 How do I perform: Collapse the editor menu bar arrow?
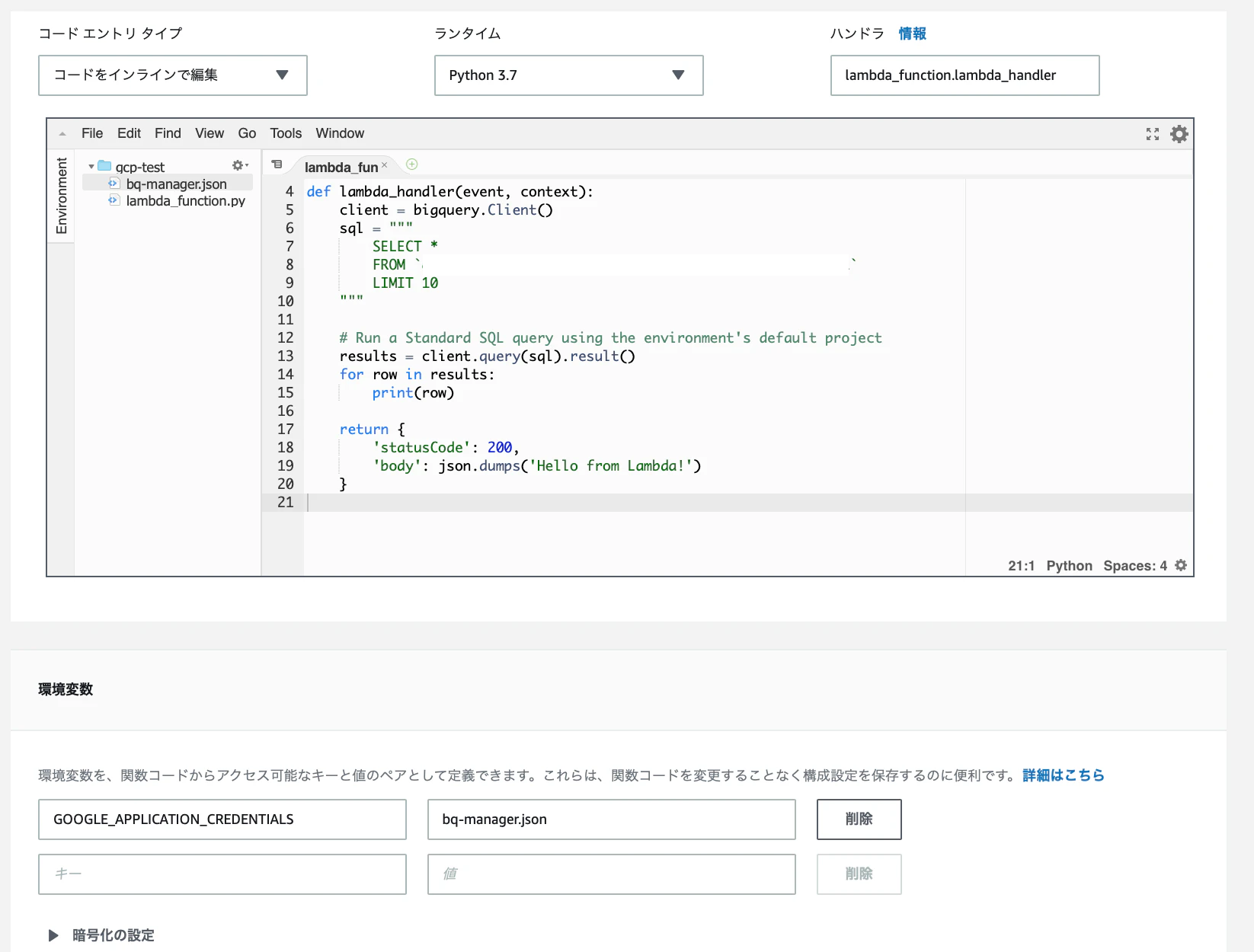(x=62, y=134)
